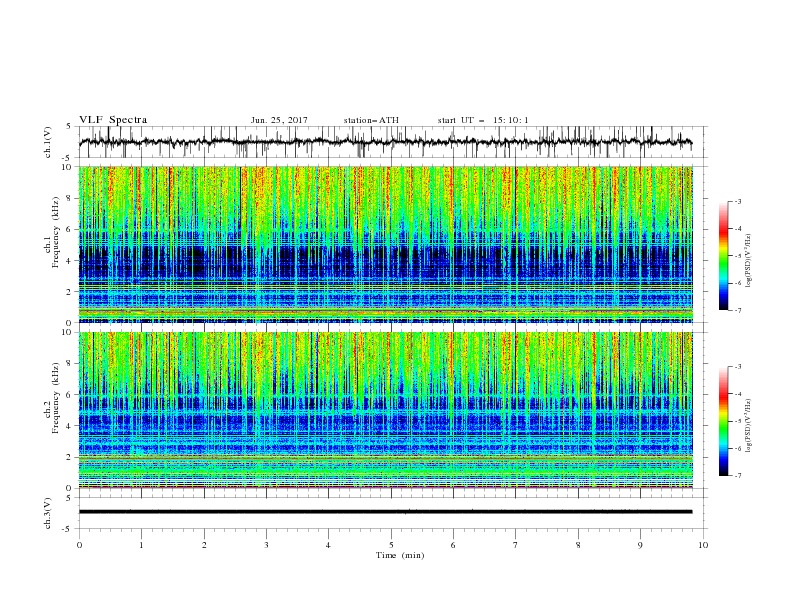Image resolution: width=792 pixels, height=612 pixels.
Task: Select the ch.2 "Frequency (kHz)" axis label
Action: (x=56, y=398)
